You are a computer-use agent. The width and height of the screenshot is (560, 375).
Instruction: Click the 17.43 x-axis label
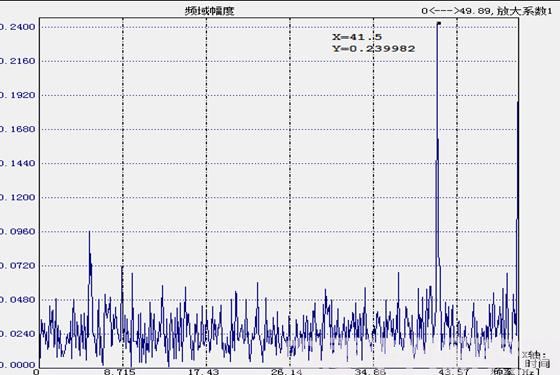[204, 372]
